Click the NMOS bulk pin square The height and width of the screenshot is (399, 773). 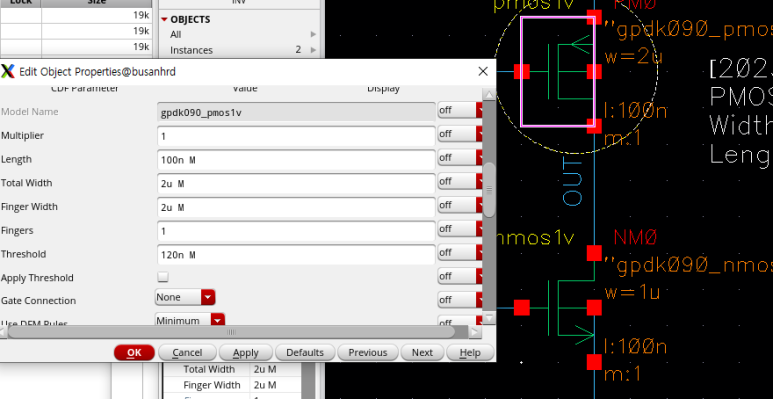594,308
